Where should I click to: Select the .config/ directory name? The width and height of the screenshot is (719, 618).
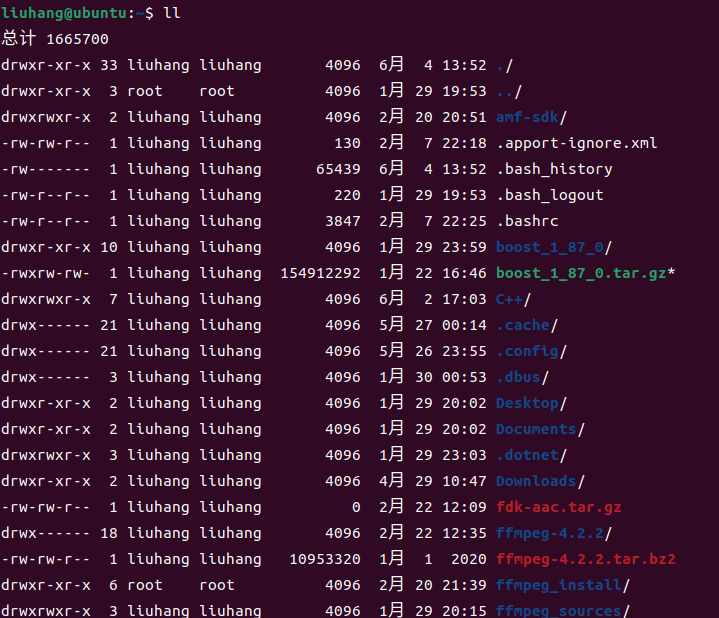click(531, 352)
